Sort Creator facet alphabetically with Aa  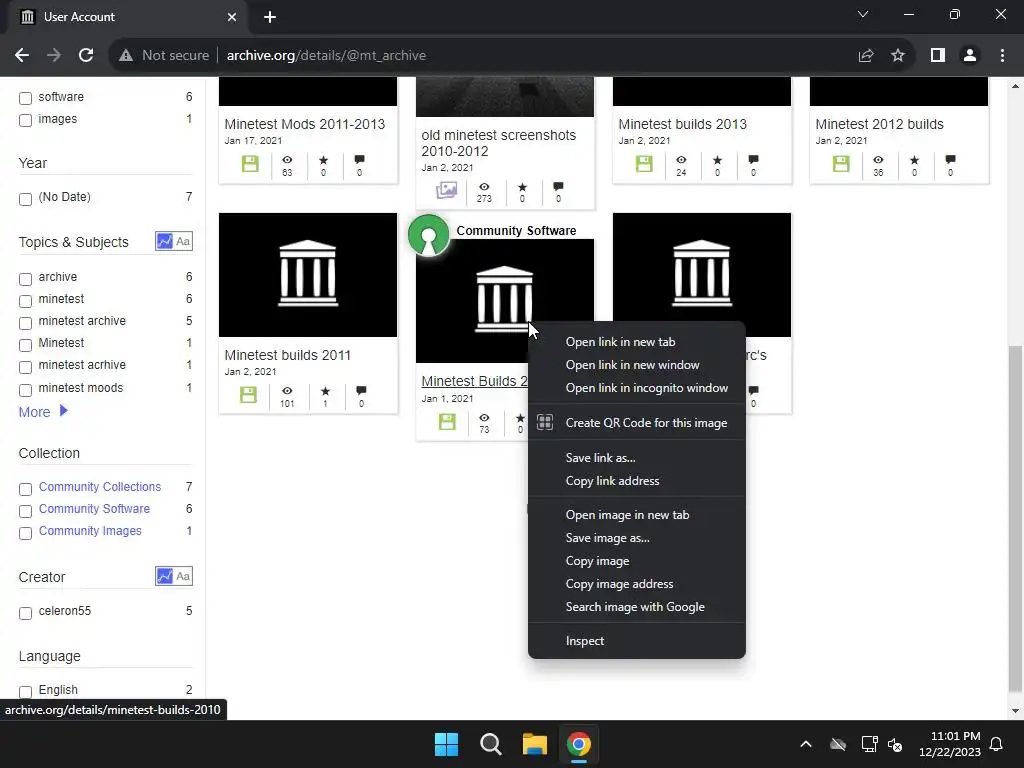point(184,576)
